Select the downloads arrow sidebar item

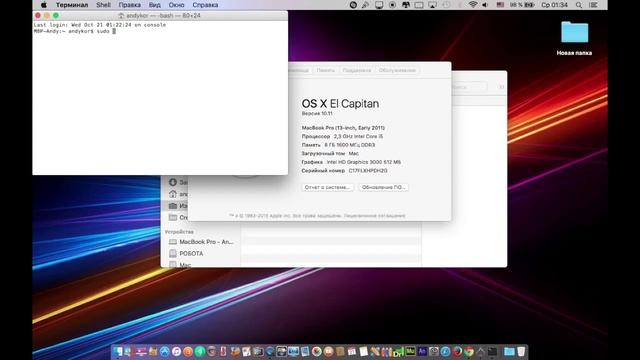point(173,182)
